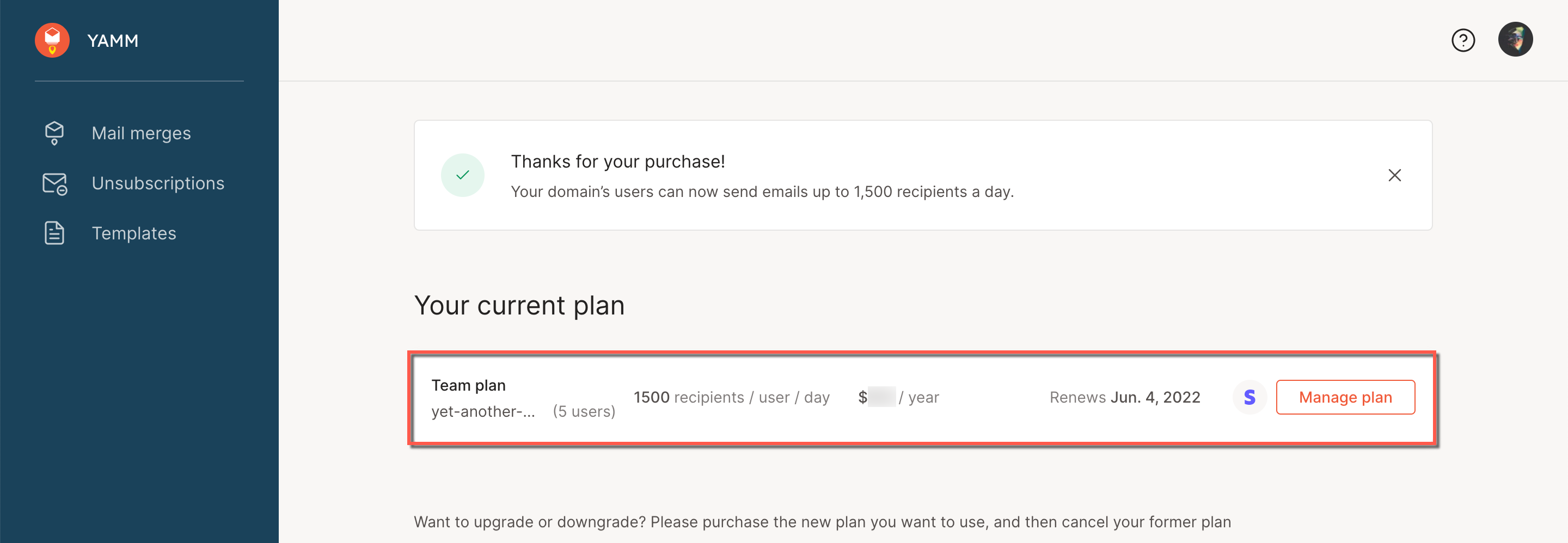Go to the Unsubscriptions menu label
This screenshot has height=543, width=1568.
(158, 184)
